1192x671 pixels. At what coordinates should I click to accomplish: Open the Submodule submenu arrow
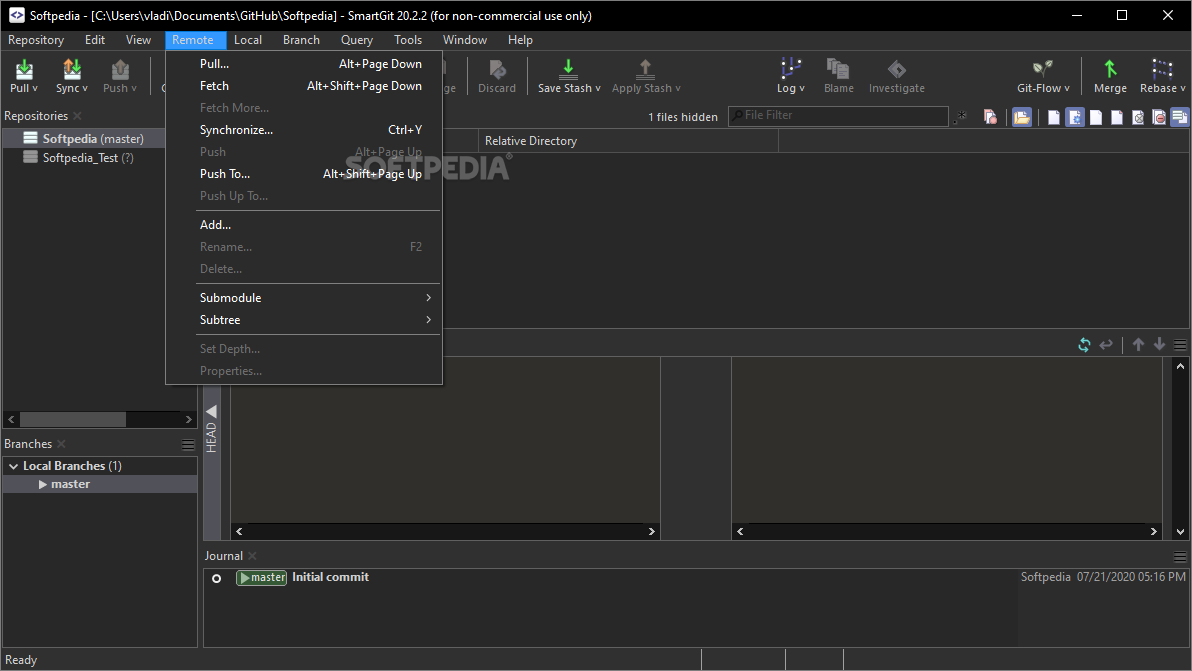429,298
